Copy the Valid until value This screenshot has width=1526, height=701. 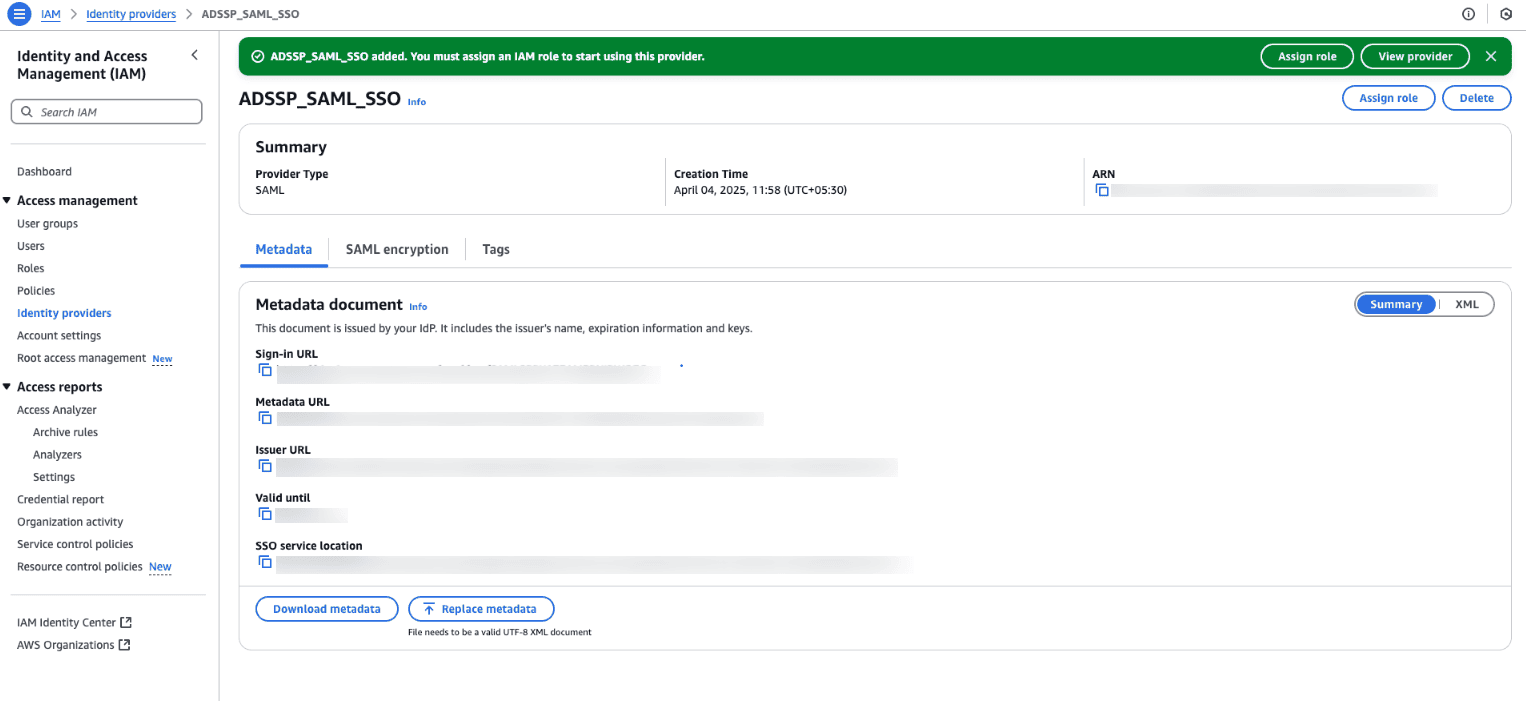pos(265,514)
